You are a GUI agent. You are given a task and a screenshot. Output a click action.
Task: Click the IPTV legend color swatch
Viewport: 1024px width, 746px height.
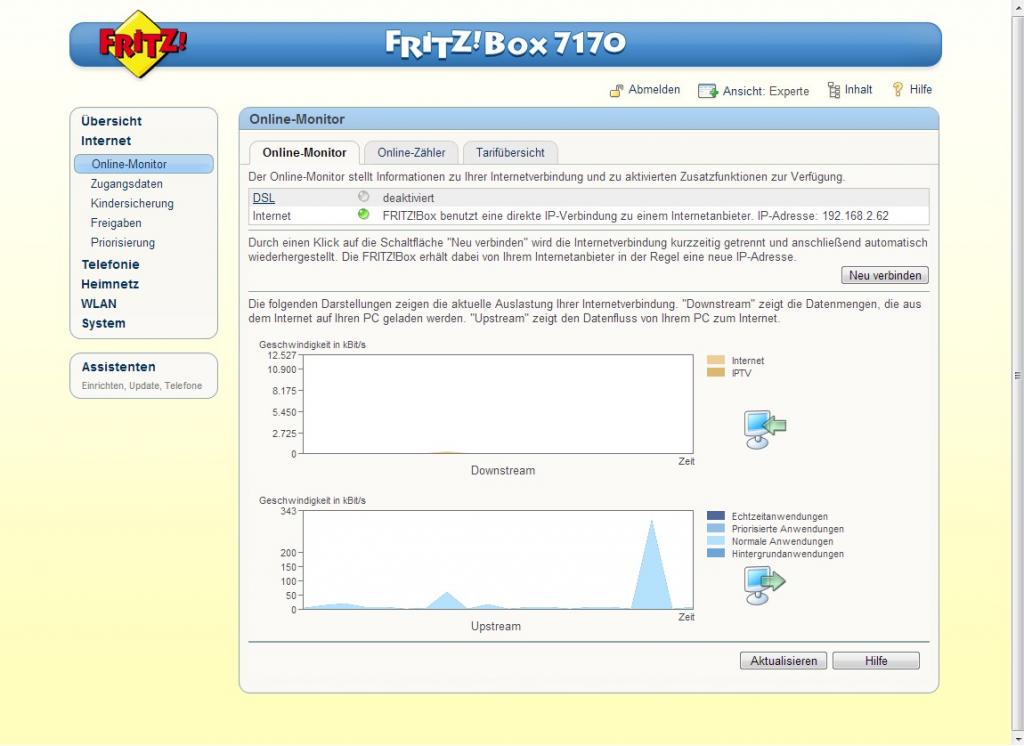tap(716, 372)
